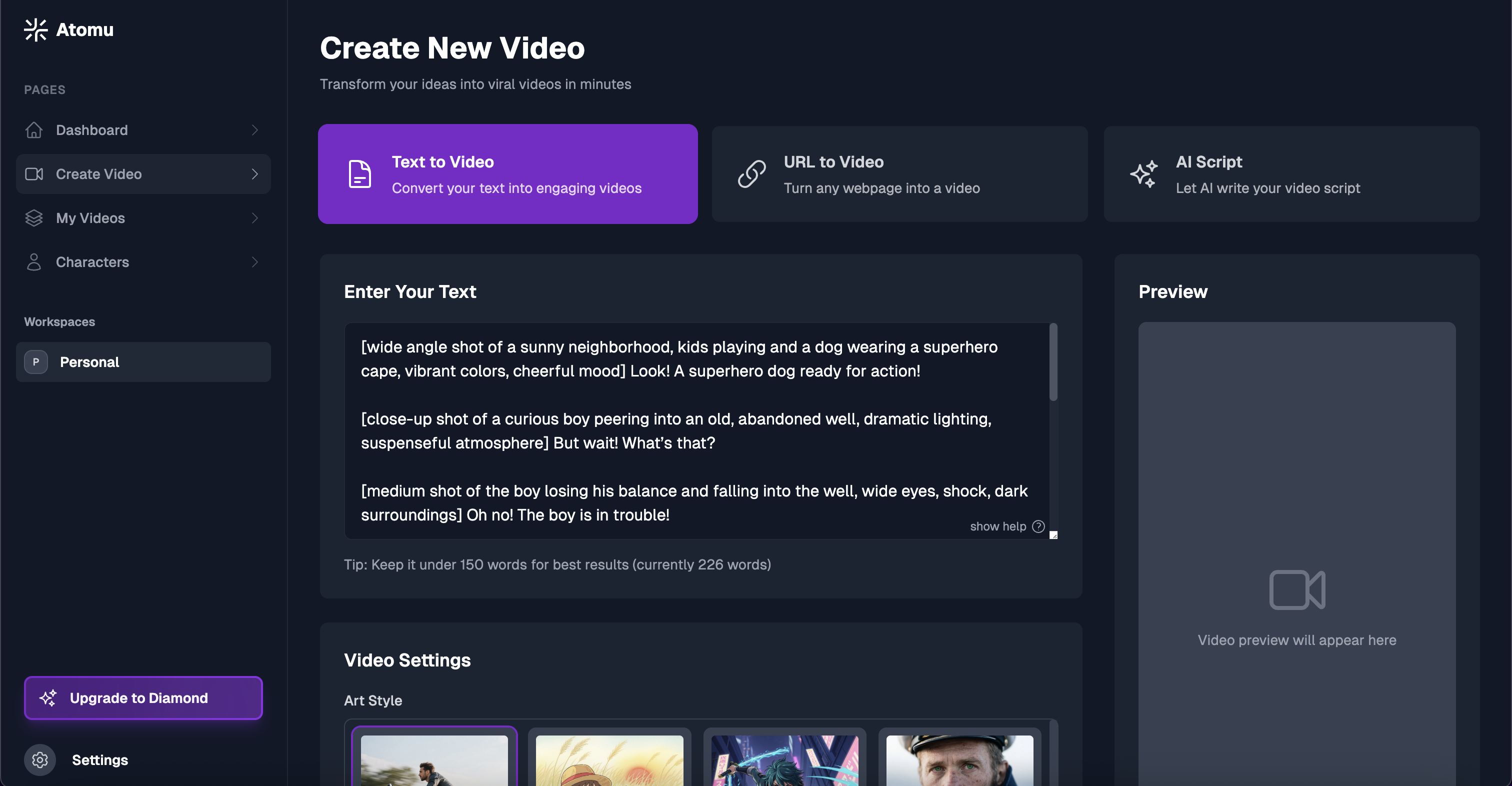Click the 'Create New Video' heading
The width and height of the screenshot is (1512, 786).
coord(452,47)
